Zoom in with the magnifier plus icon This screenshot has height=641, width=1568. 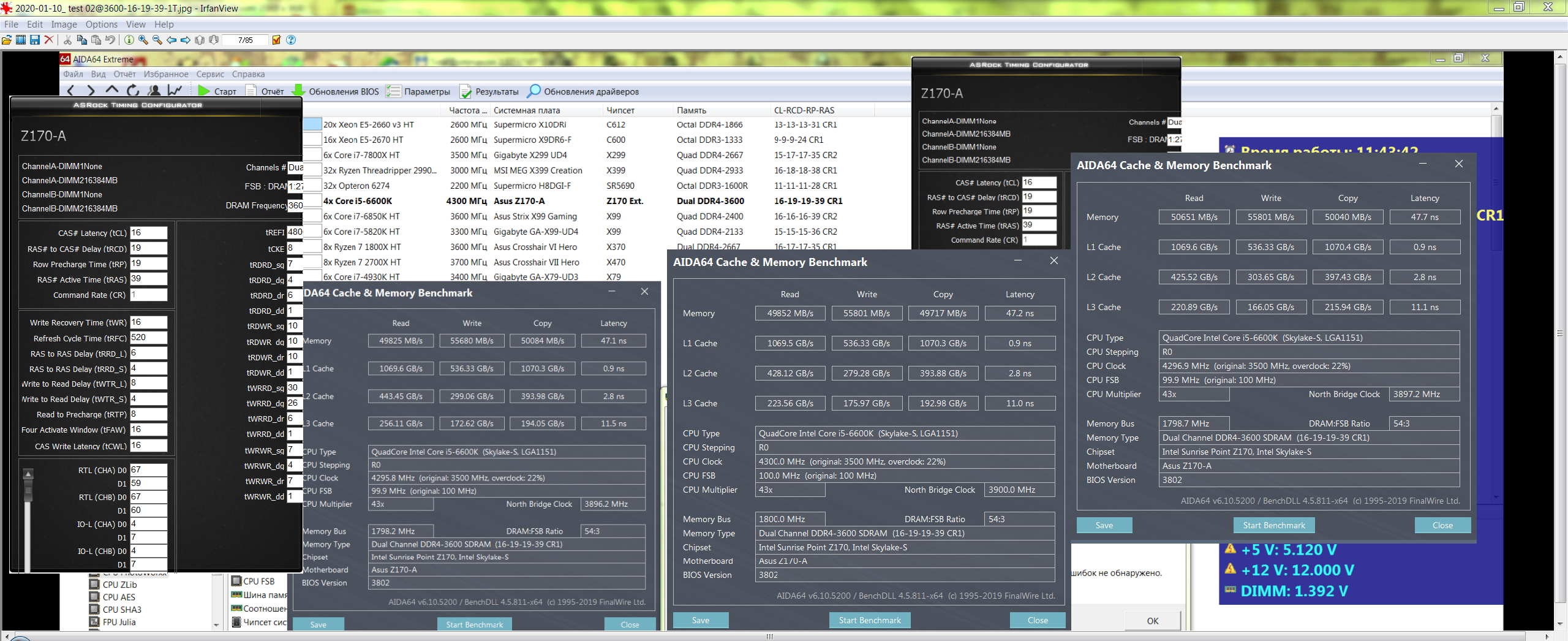click(143, 40)
